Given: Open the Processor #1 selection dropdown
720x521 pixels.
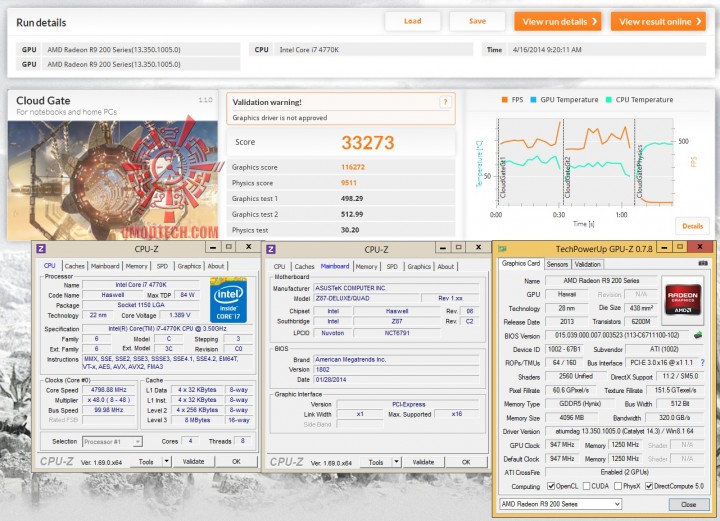Looking at the screenshot, I should point(112,442).
